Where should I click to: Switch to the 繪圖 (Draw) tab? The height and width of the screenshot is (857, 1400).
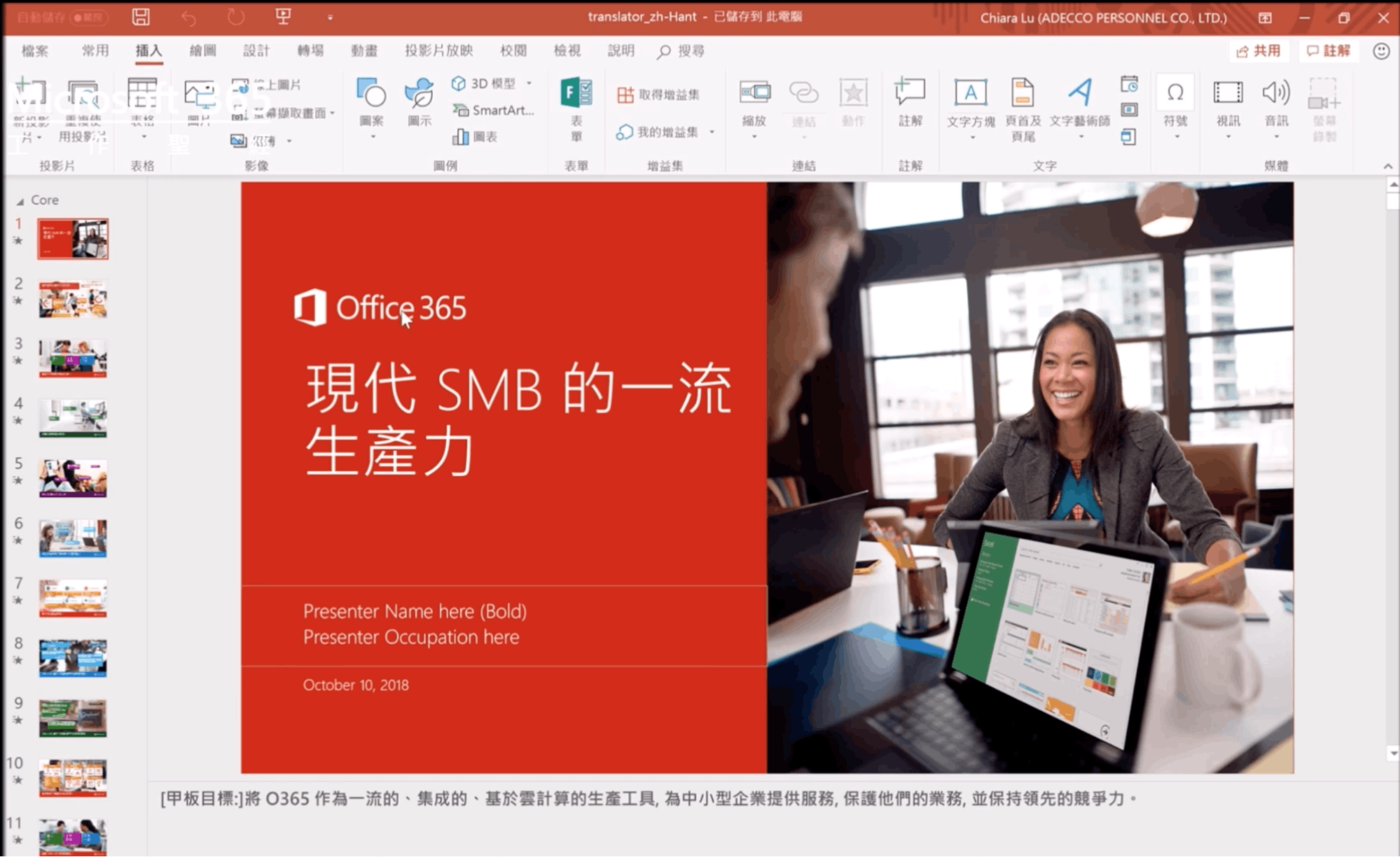(x=202, y=51)
